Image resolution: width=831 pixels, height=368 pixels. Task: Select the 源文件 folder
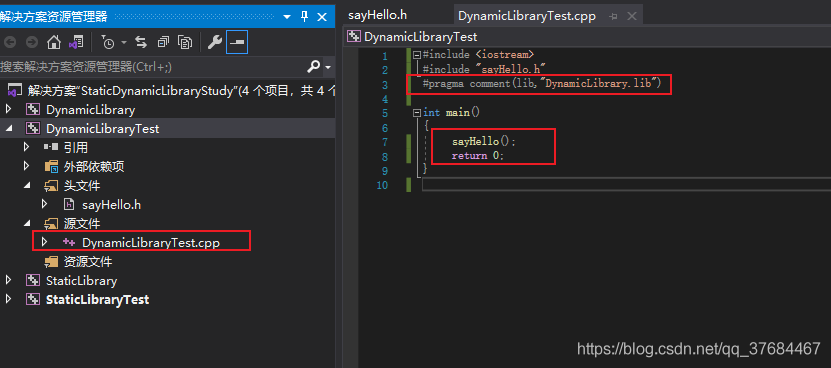pyautogui.click(x=82, y=224)
